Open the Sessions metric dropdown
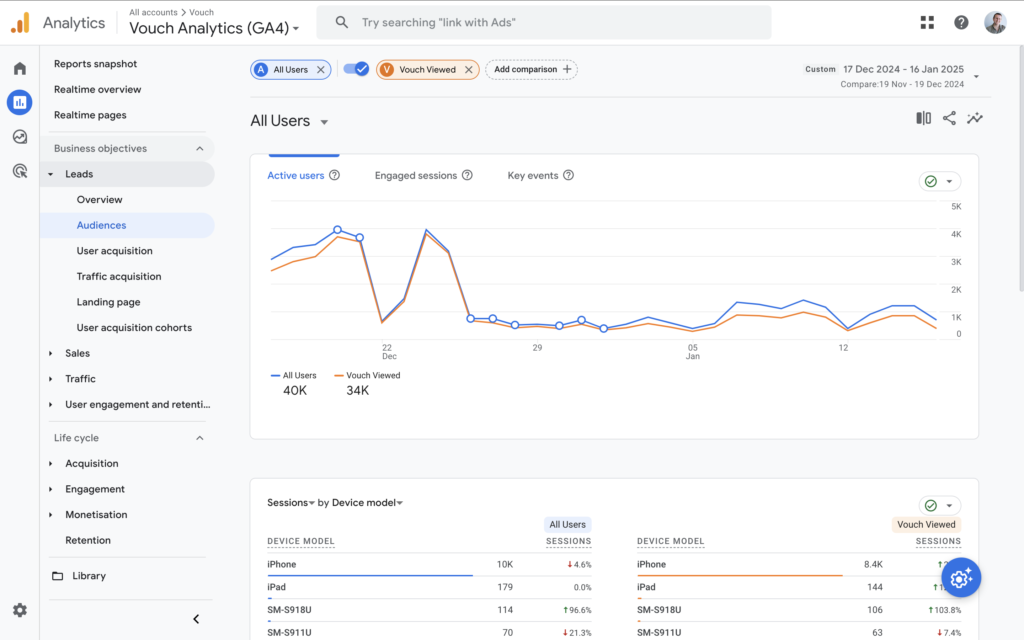 tap(291, 503)
